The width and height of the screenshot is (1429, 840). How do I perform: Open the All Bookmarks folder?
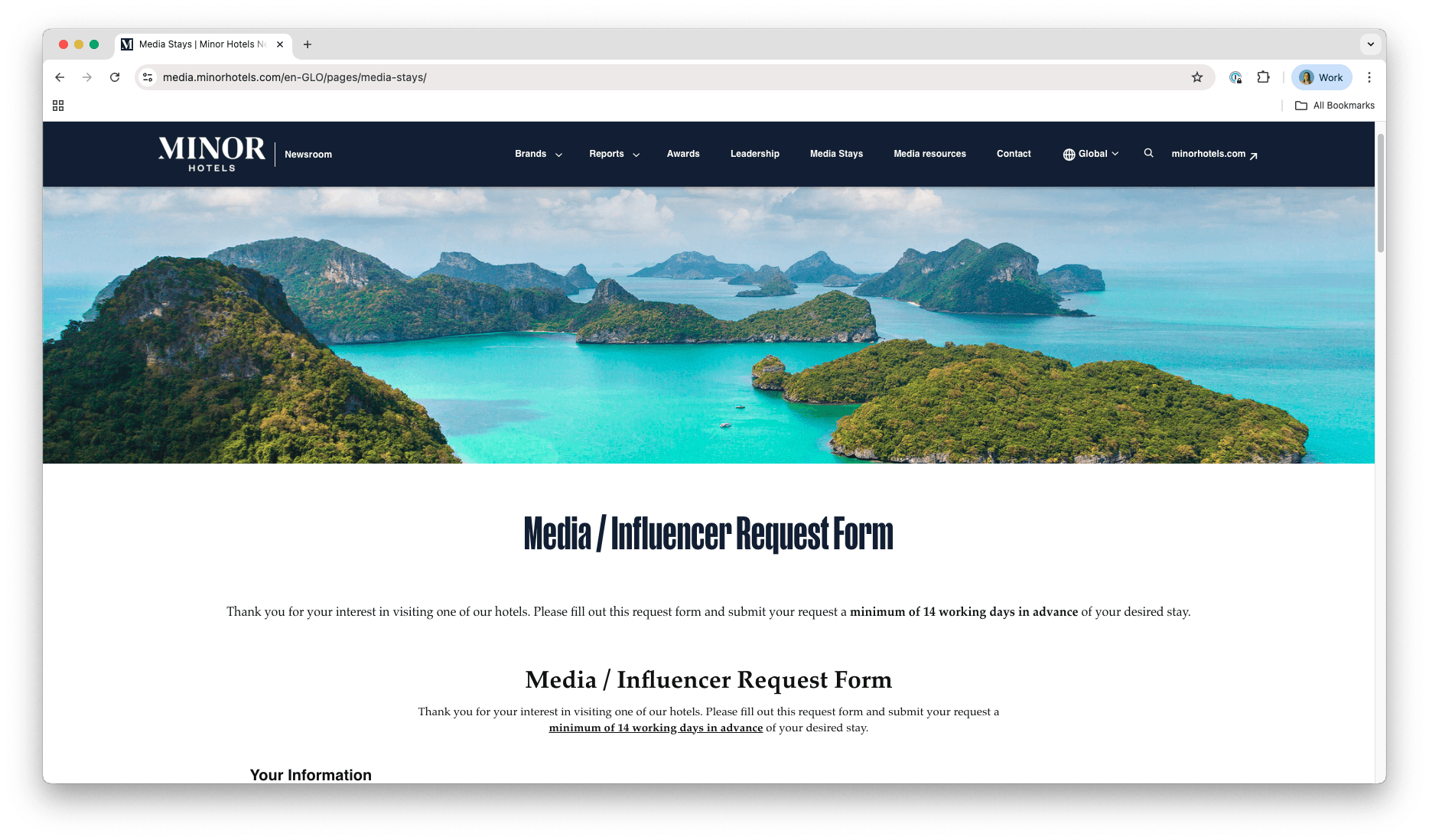click(x=1334, y=106)
